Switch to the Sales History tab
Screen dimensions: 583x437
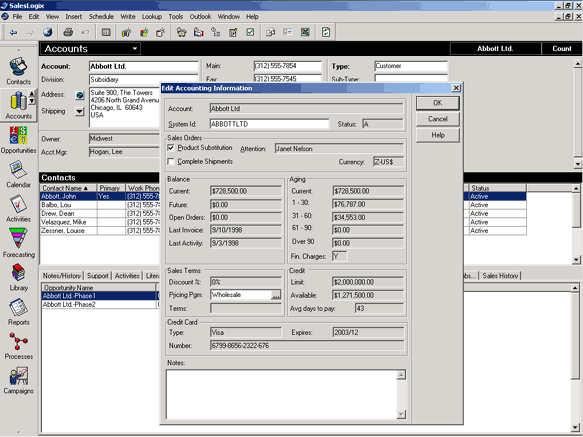(500, 276)
